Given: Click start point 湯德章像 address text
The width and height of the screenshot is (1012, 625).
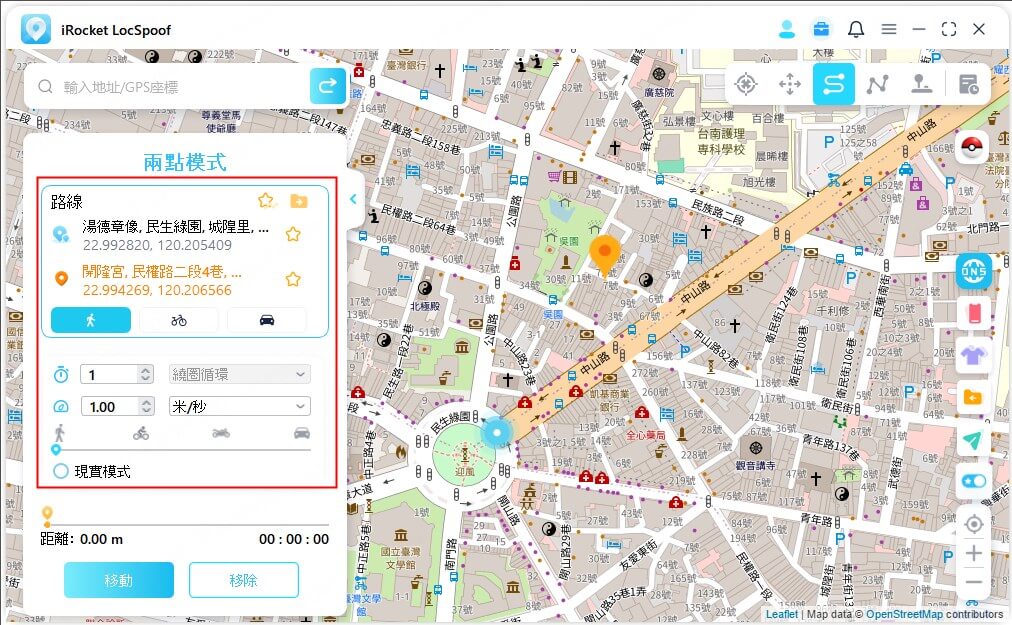Looking at the screenshot, I should [175, 227].
